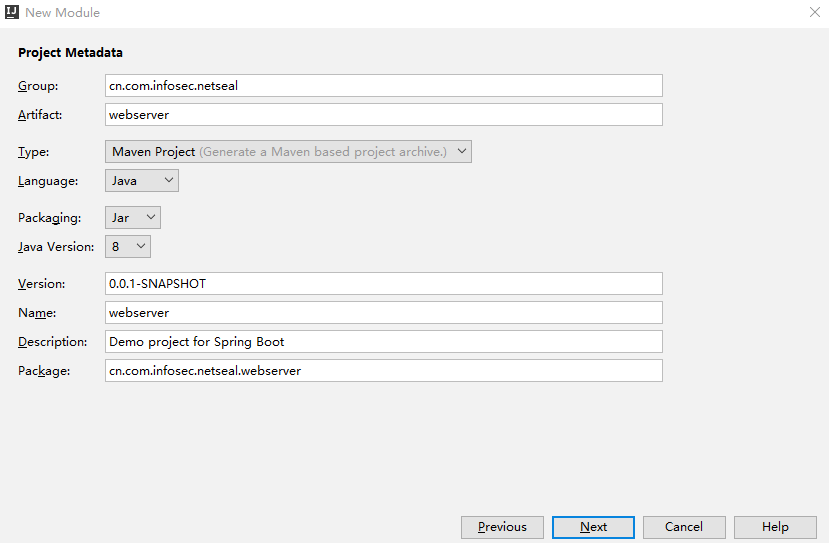Screen dimensions: 829x543
Task: Click the Name label
Action: (x=37, y=313)
